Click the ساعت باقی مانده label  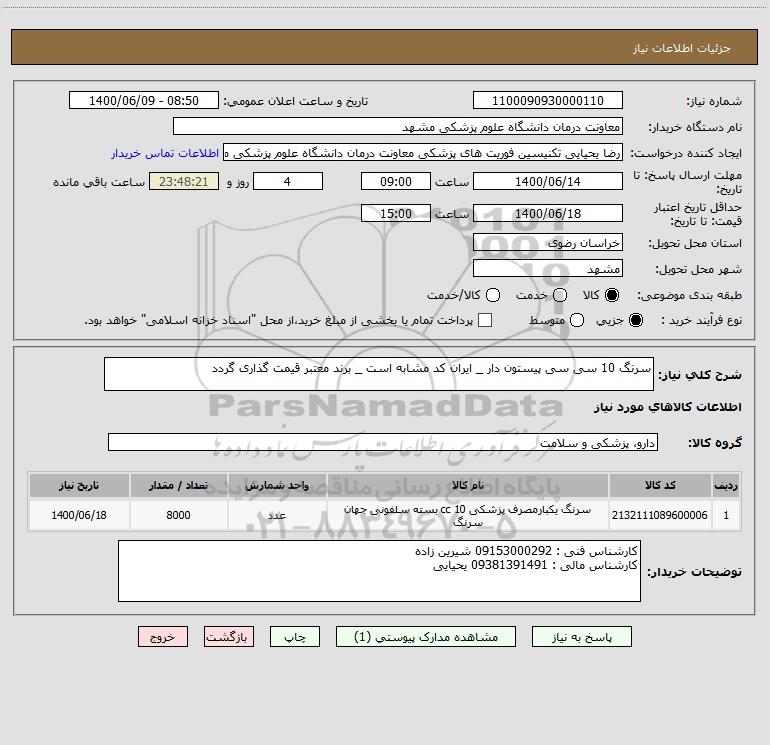[99, 182]
